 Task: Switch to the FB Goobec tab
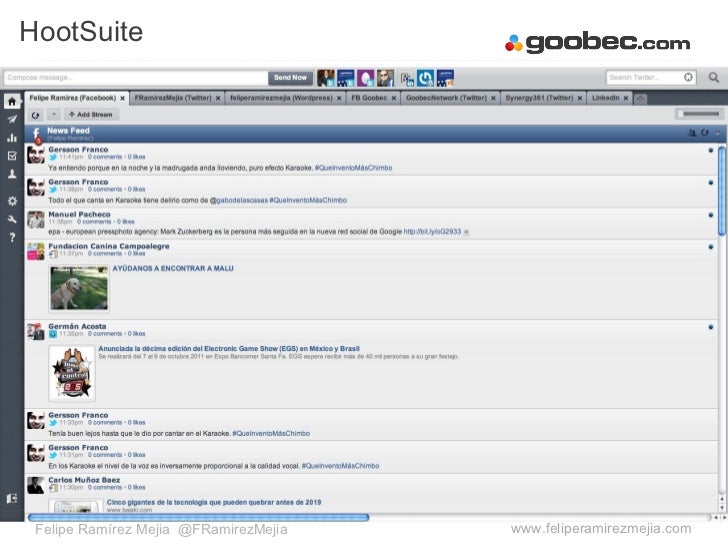369,98
